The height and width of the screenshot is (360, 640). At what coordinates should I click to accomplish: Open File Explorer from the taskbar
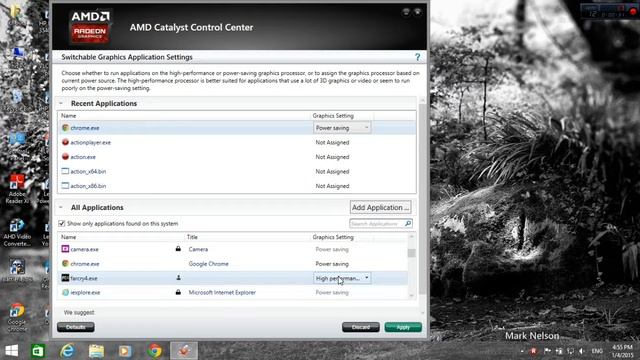click(x=96, y=351)
